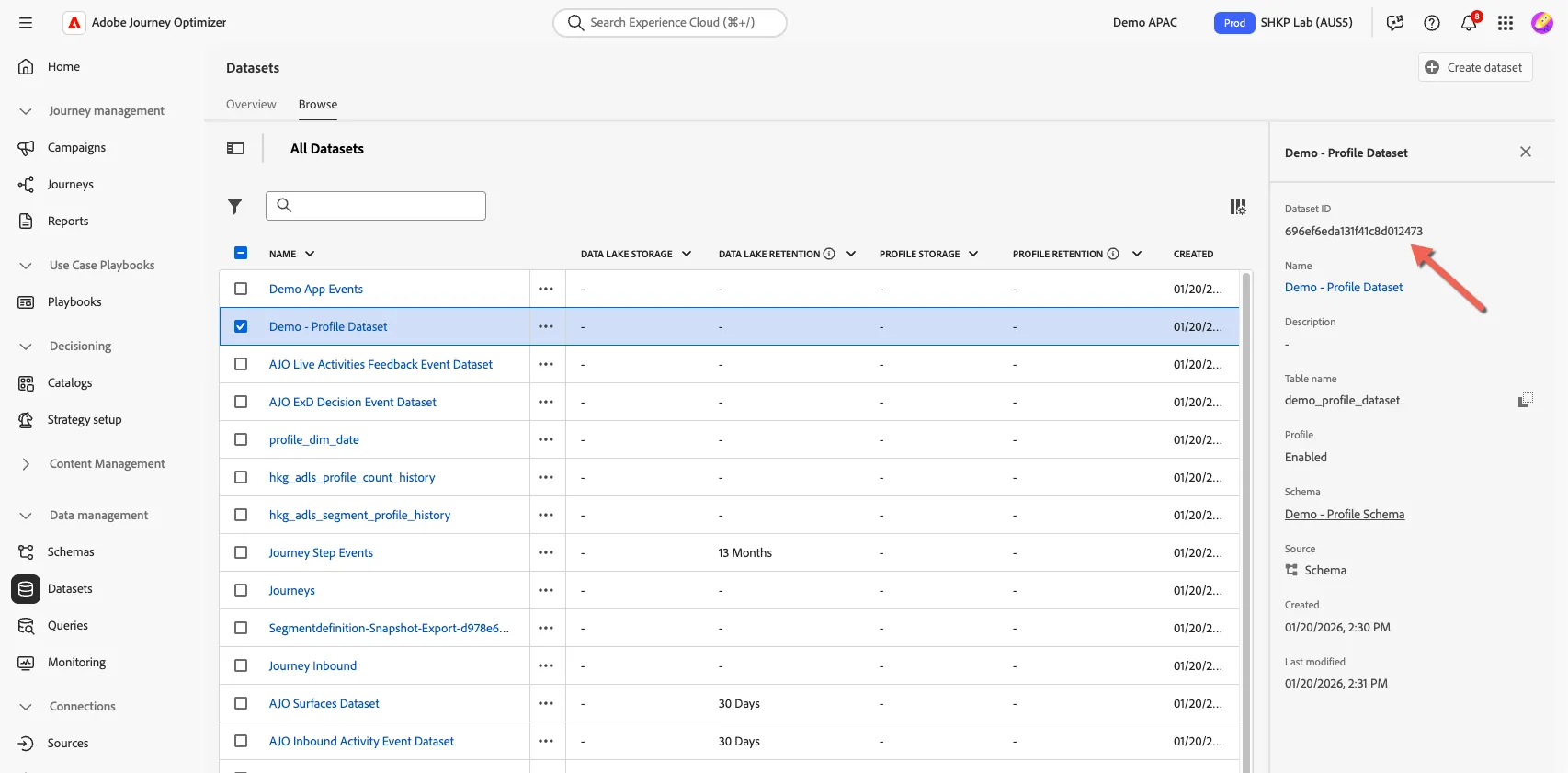Open more actions for AJO Surfaces Dataset
Screen dimensions: 1568x773
pos(546,703)
